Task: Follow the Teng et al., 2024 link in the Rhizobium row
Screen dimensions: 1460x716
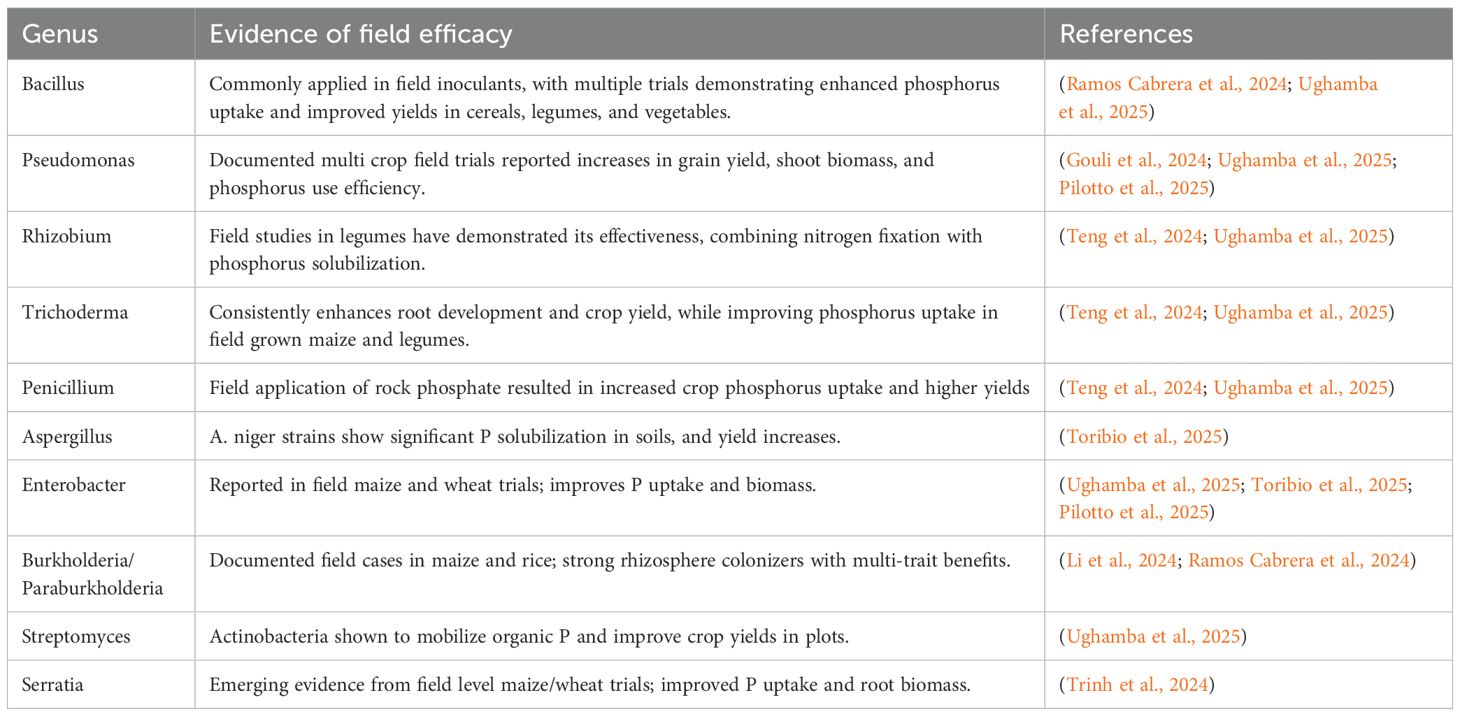Action: coord(1134,237)
